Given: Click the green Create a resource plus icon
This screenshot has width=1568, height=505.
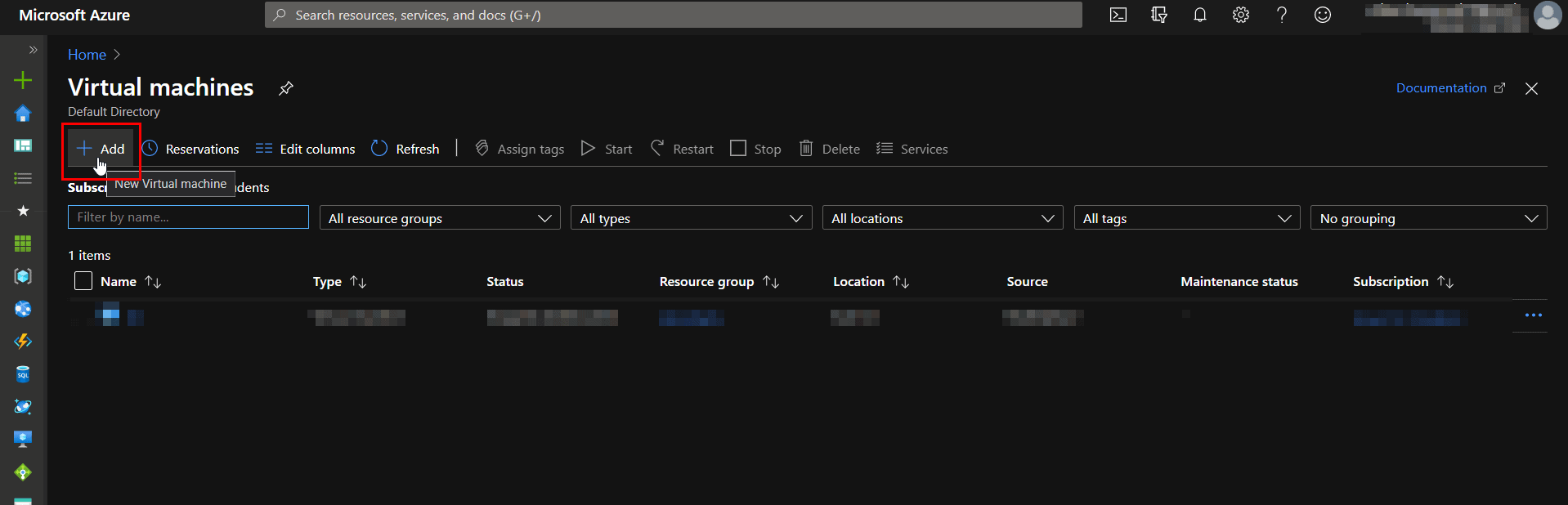Looking at the screenshot, I should [x=23, y=80].
